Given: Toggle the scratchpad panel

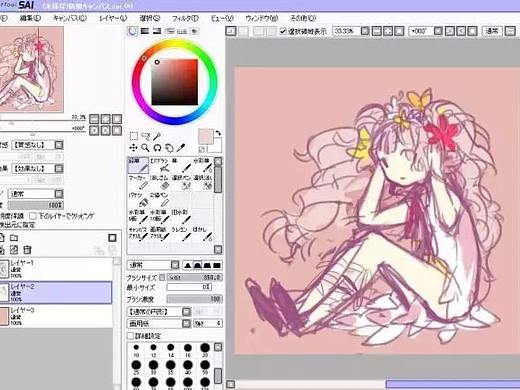Looking at the screenshot, I should pyautogui.click(x=194, y=31).
